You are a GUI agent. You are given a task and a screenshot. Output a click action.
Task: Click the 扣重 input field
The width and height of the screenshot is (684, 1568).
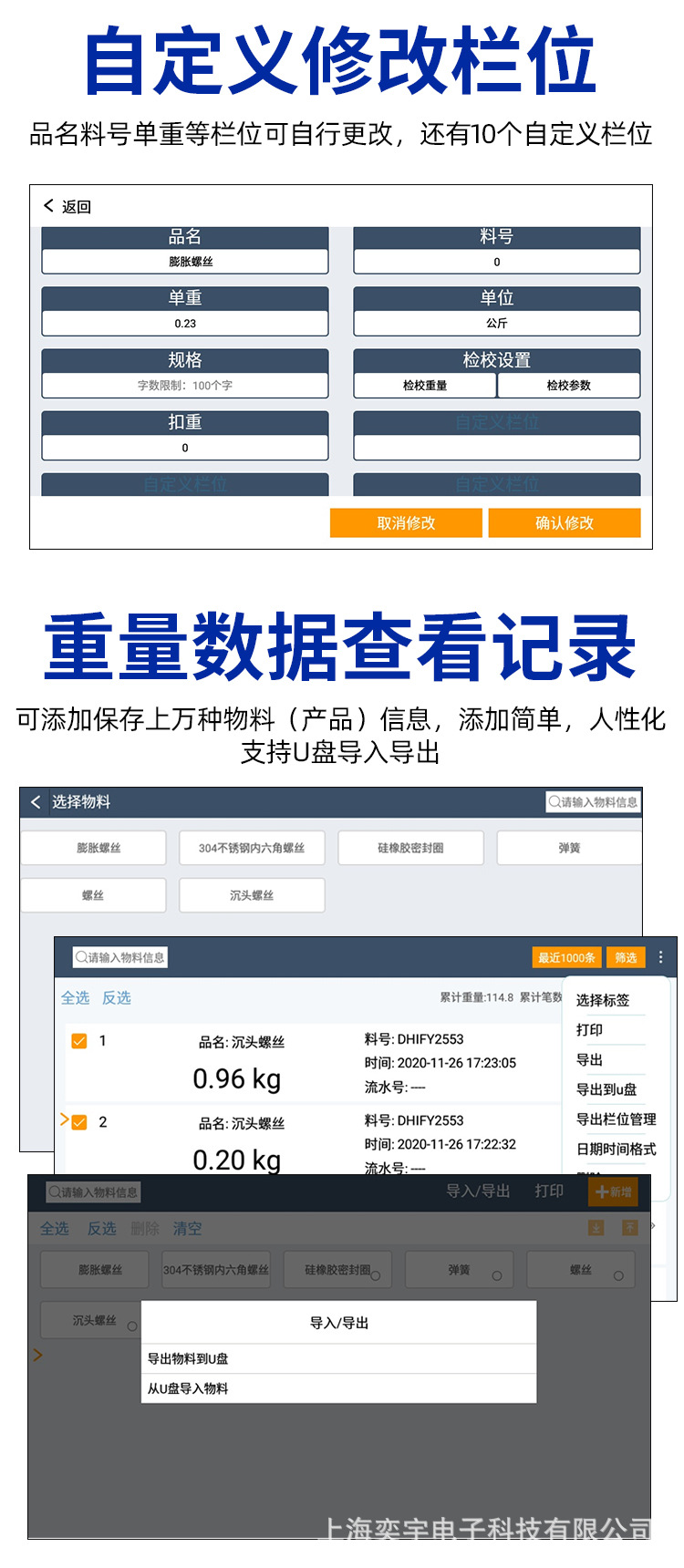click(x=185, y=448)
